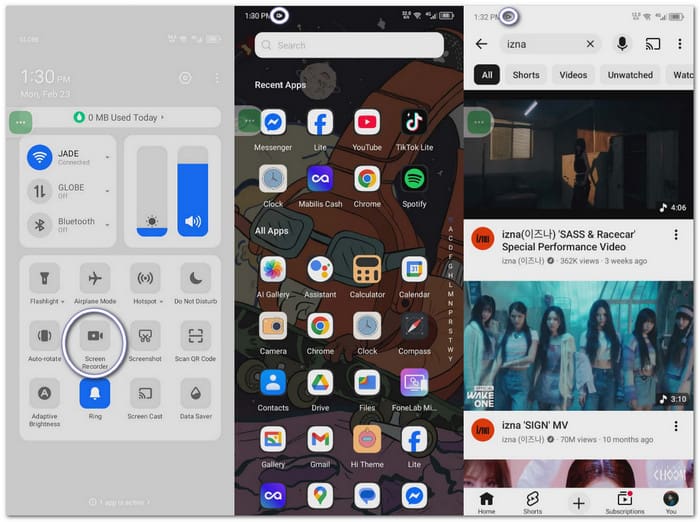Launch YouTube from Recent Apps

(x=367, y=122)
